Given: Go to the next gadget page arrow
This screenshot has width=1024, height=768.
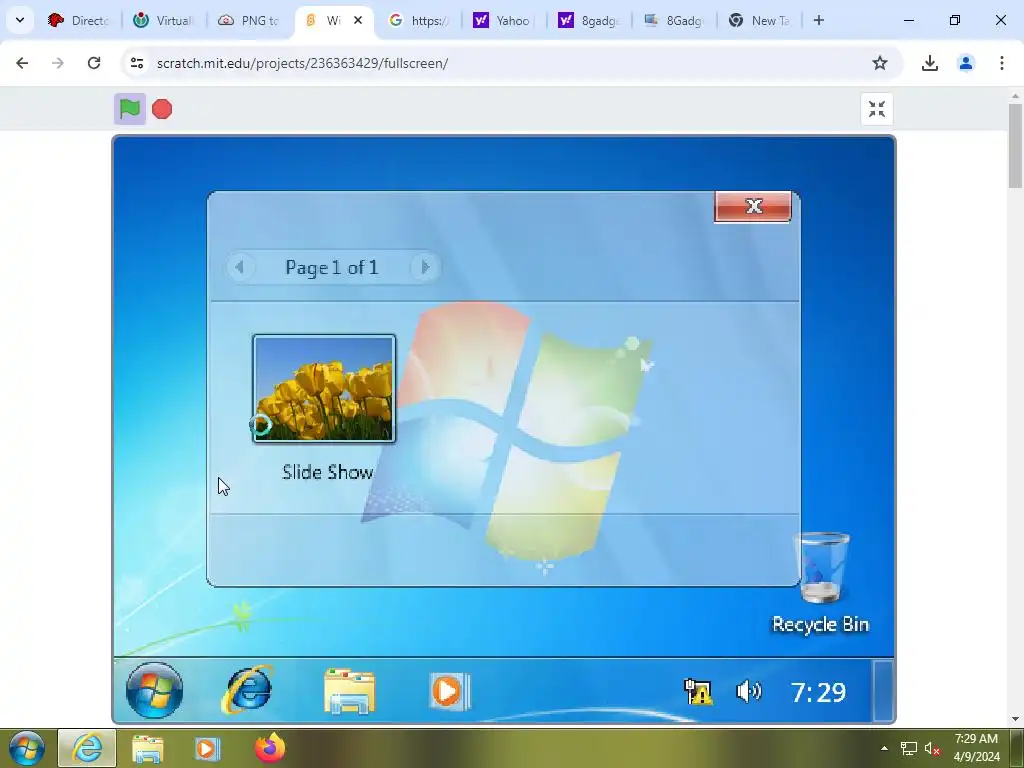Looking at the screenshot, I should click(425, 267).
